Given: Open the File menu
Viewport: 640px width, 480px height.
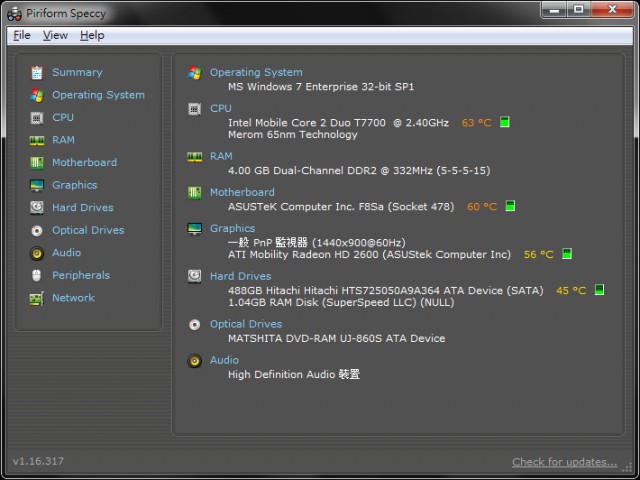Looking at the screenshot, I should [22, 36].
